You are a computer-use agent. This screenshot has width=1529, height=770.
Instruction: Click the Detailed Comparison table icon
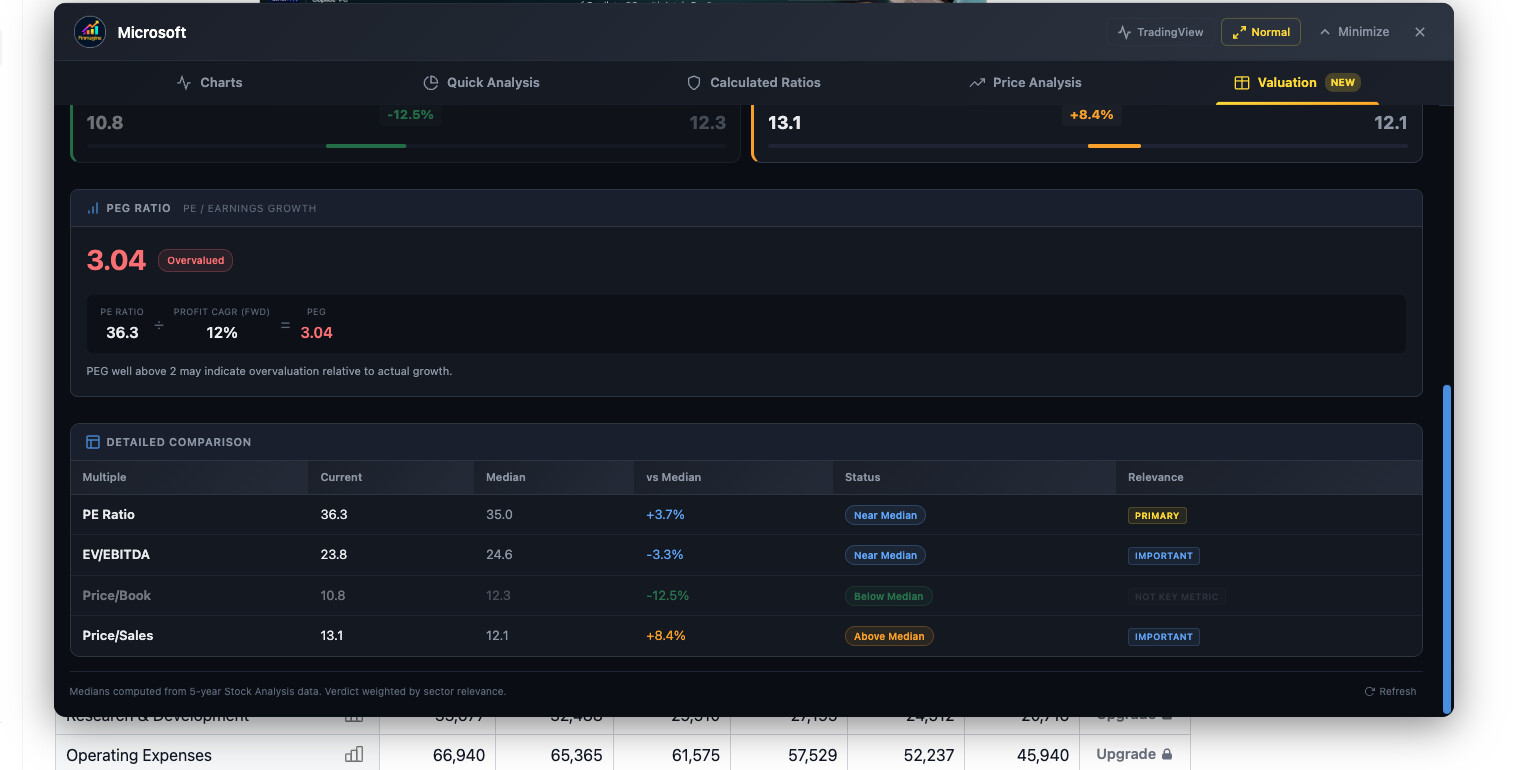pyautogui.click(x=93, y=442)
